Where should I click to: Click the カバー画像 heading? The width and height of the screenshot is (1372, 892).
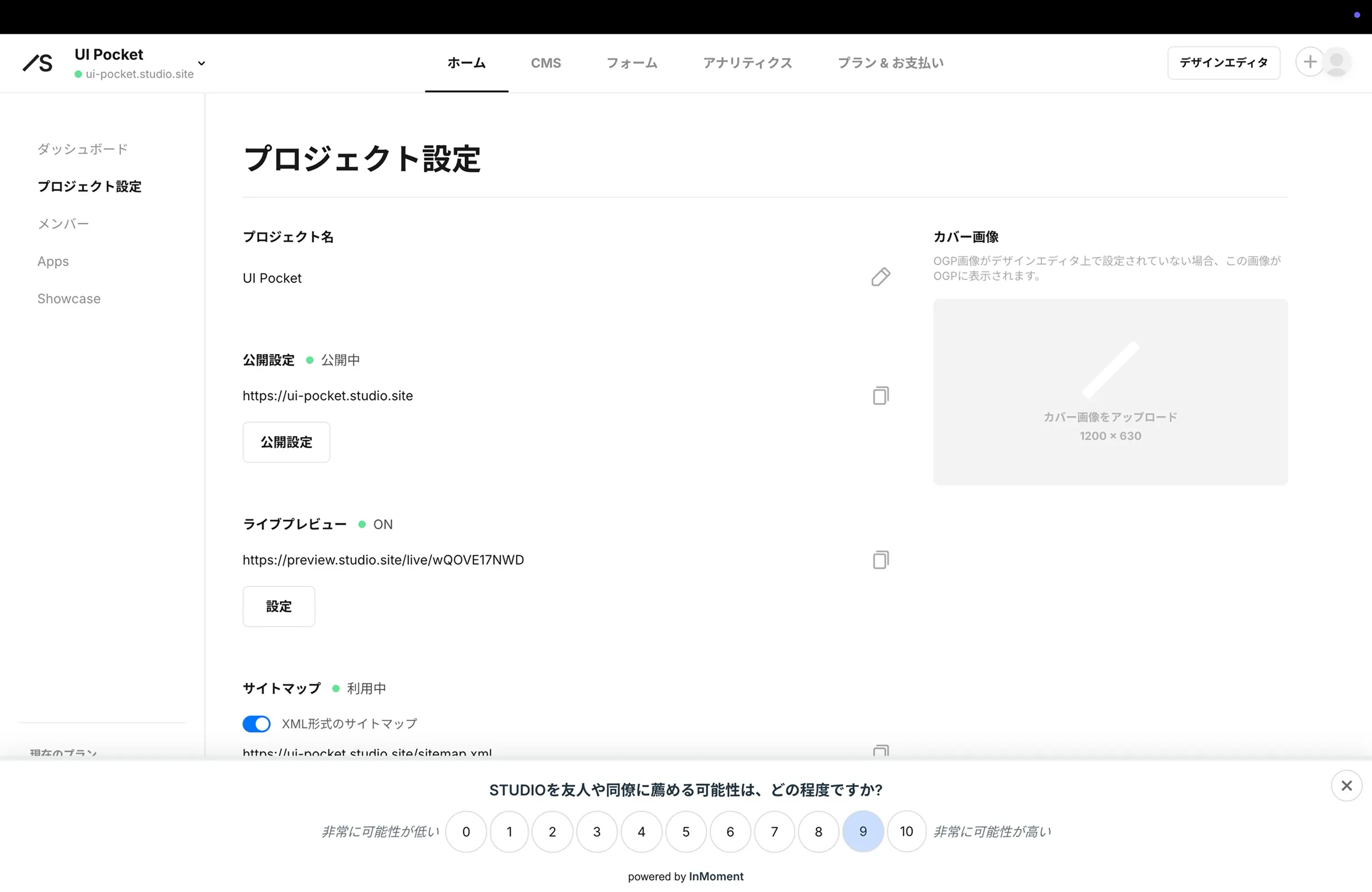(x=965, y=236)
